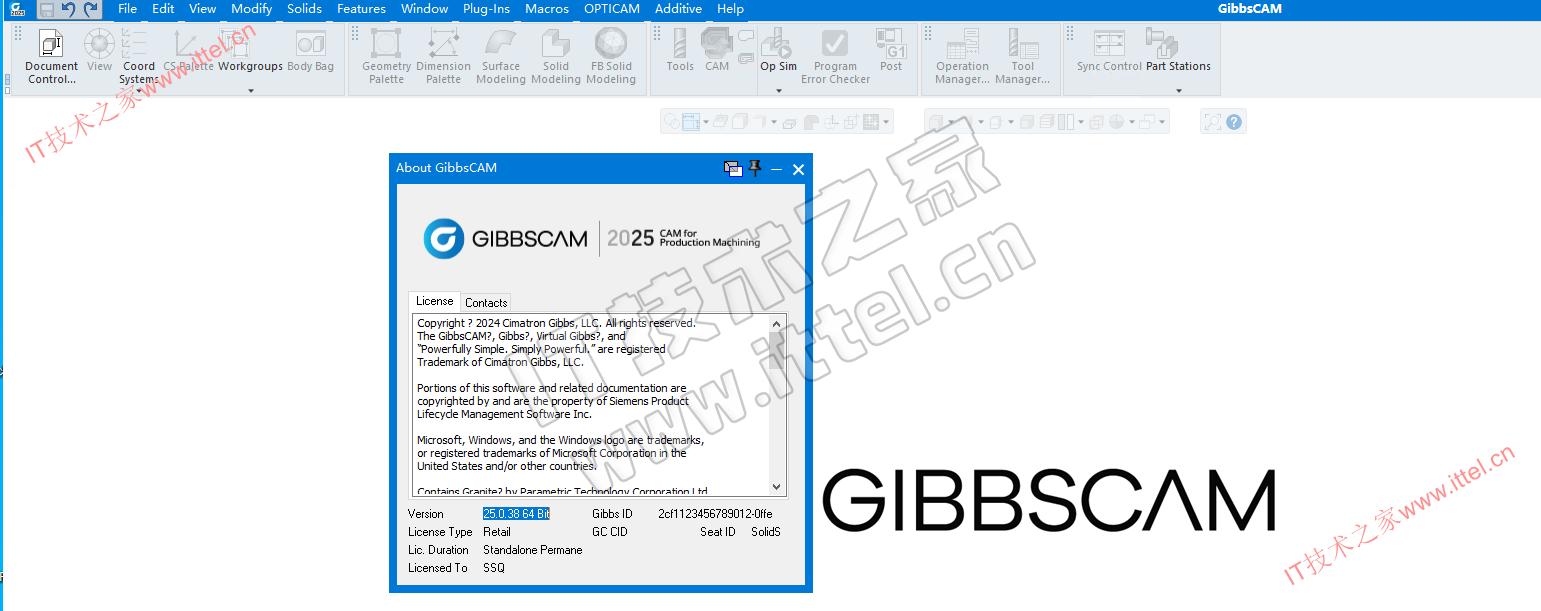Close the About GibbsCAM dialog
The height and width of the screenshot is (611, 1541).
coord(798,169)
